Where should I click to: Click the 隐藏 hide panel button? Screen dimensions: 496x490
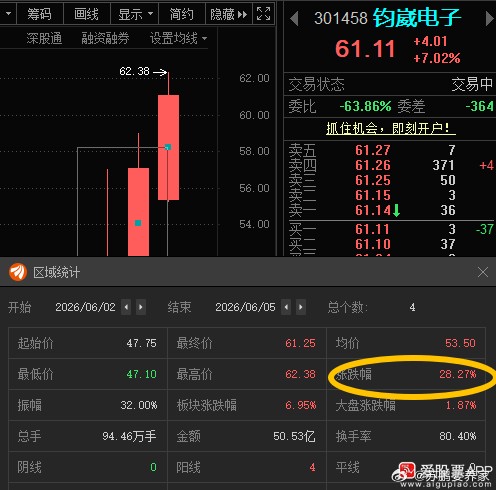click(x=229, y=14)
